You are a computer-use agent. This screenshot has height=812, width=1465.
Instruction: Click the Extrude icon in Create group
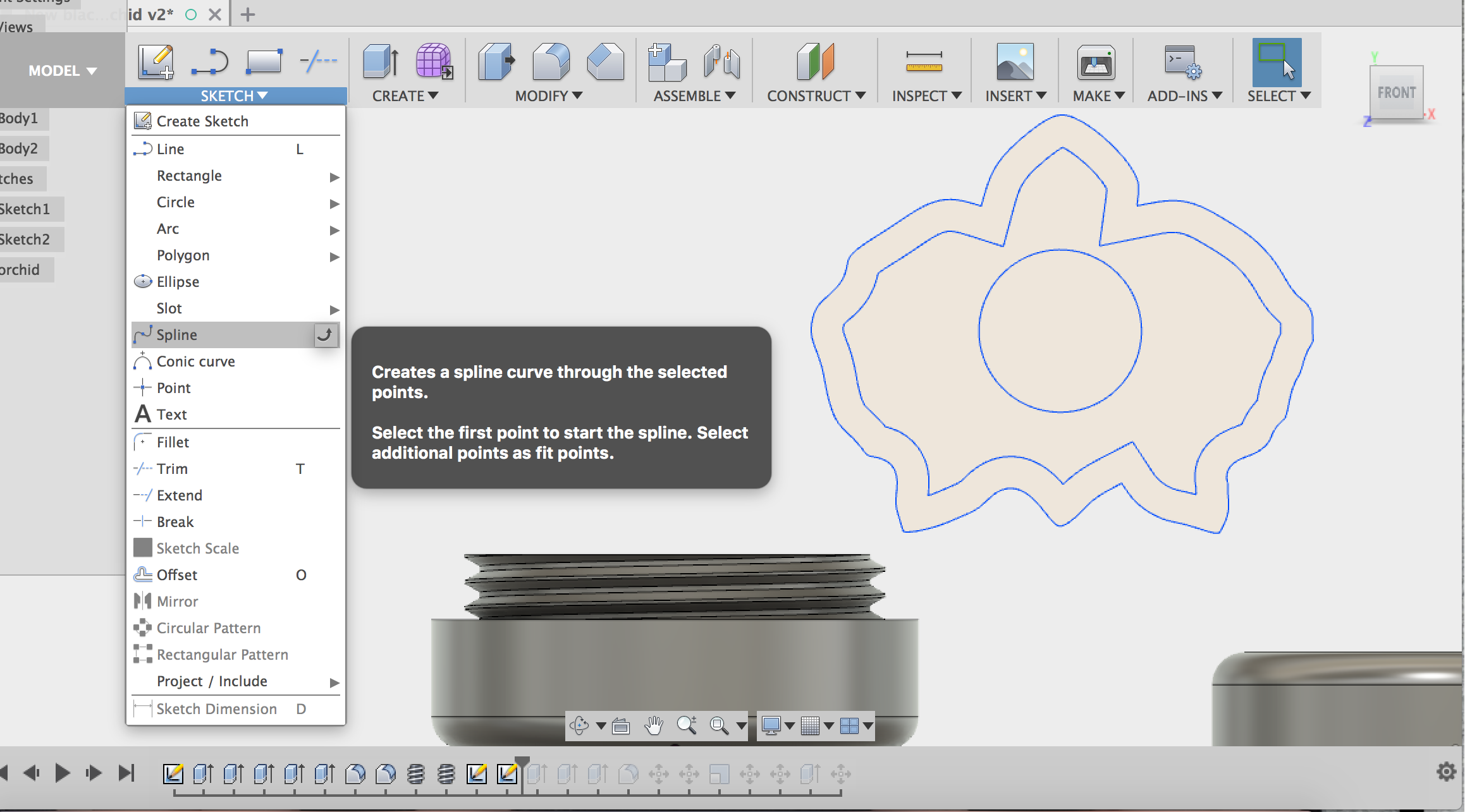tap(381, 61)
